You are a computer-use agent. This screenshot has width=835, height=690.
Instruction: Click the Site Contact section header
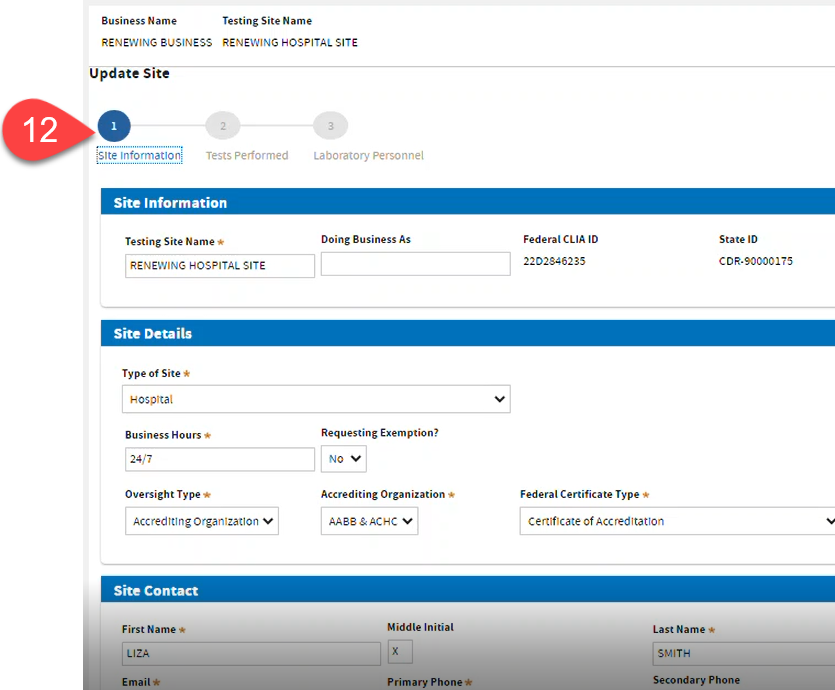pyautogui.click(x=468, y=590)
